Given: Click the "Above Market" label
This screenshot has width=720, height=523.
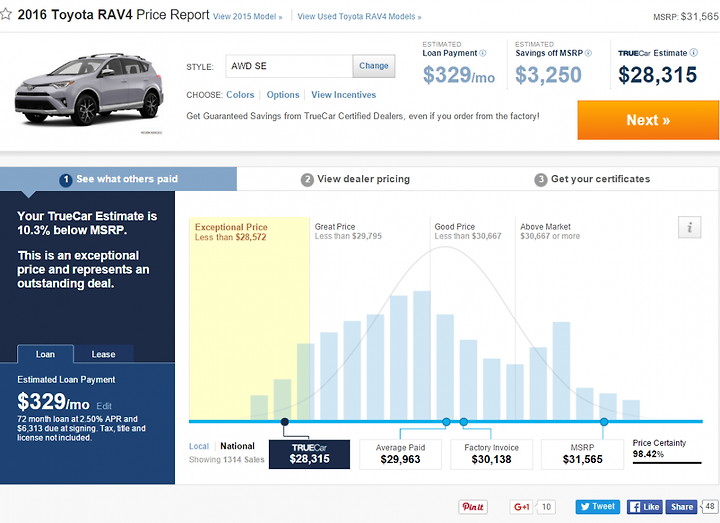Looking at the screenshot, I should pos(546,227).
